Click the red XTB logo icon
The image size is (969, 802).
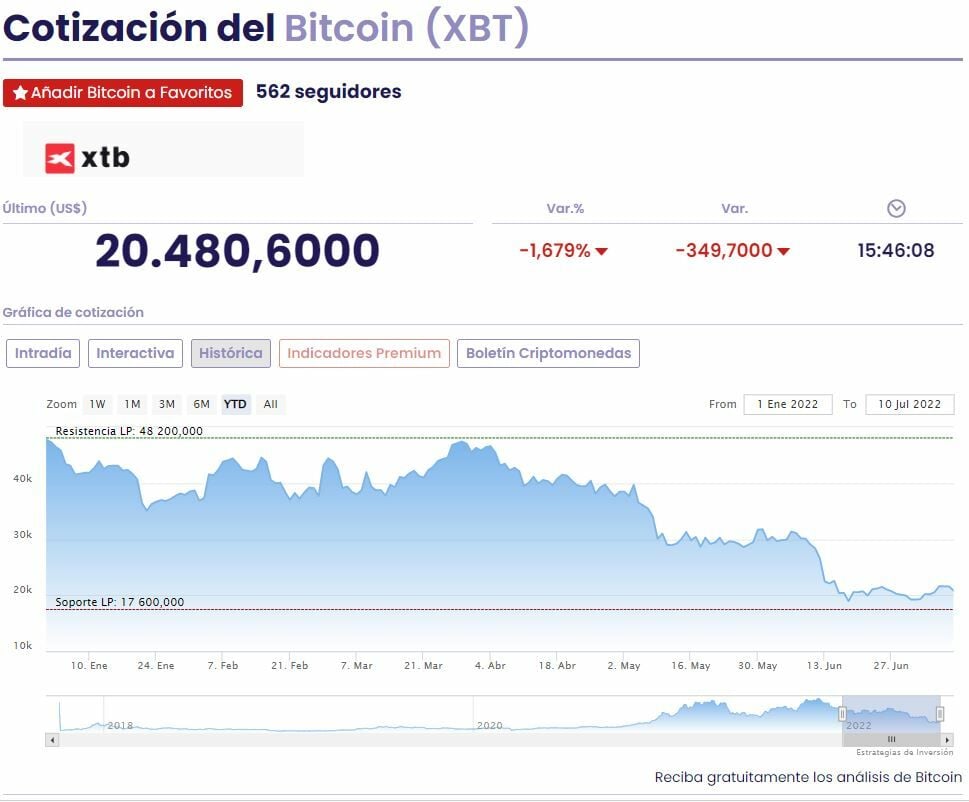(60, 157)
